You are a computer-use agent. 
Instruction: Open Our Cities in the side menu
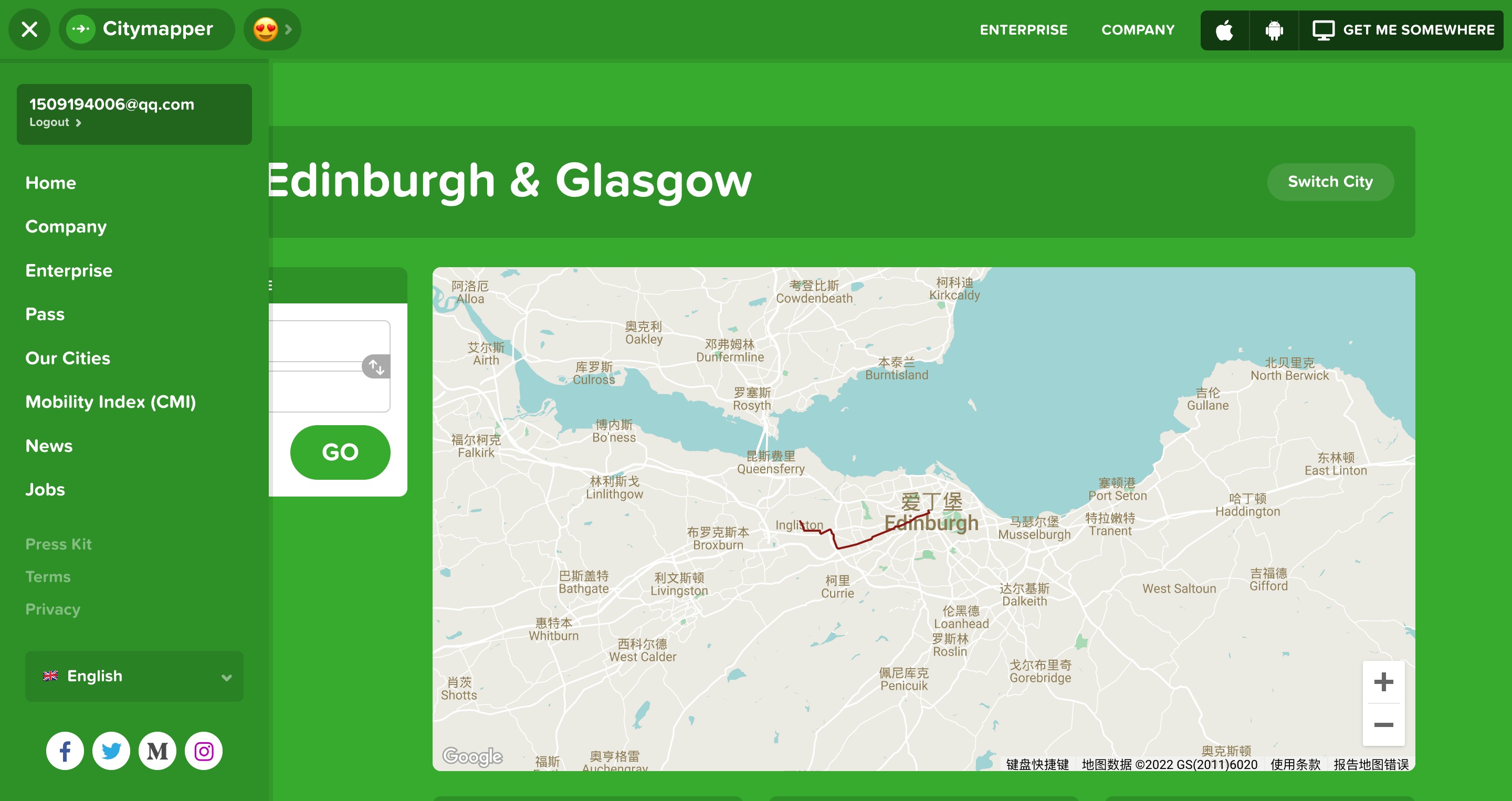(68, 358)
